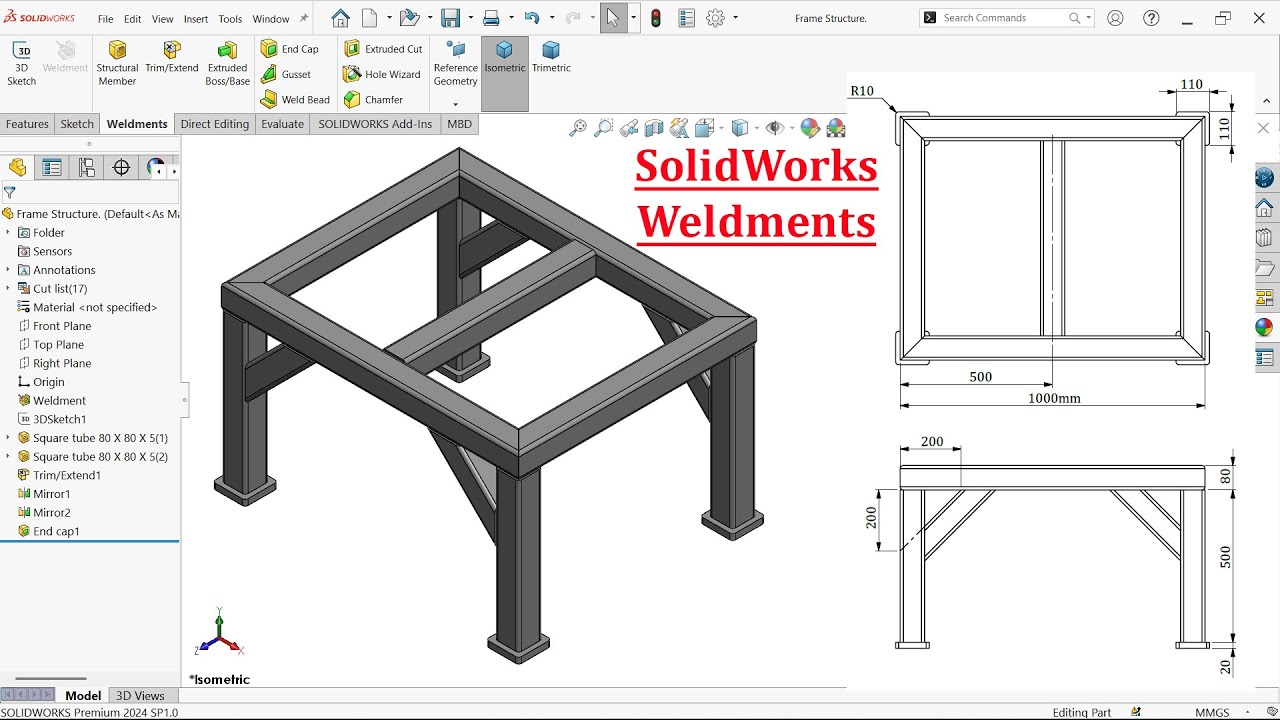Undo the last action
Viewport: 1280px width, 720px height.
click(532, 18)
